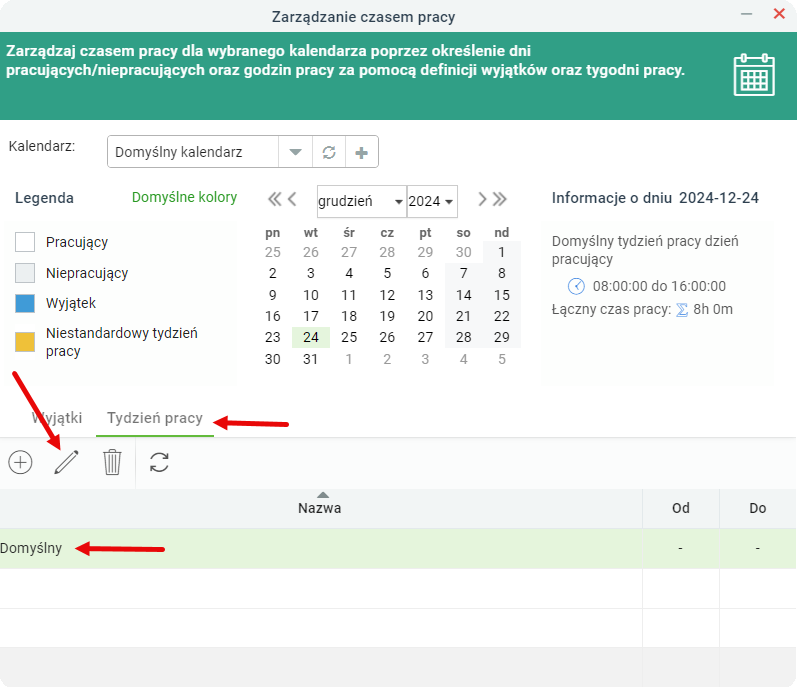Image resolution: width=797 pixels, height=690 pixels.
Task: Select day 30 in last calendar row
Action: pyautogui.click(x=273, y=359)
